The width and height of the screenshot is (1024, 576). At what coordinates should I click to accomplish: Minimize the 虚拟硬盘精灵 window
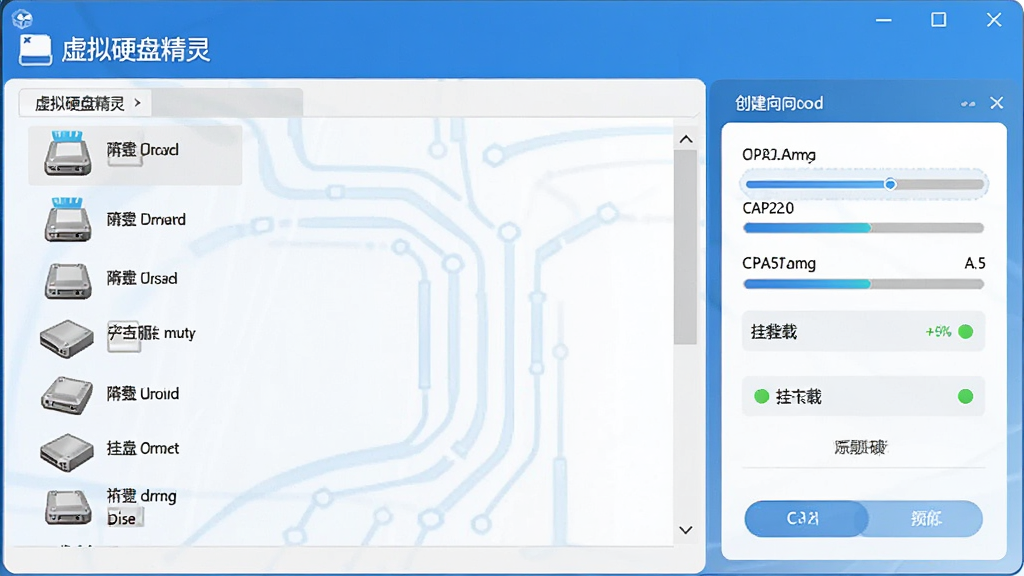[884, 20]
